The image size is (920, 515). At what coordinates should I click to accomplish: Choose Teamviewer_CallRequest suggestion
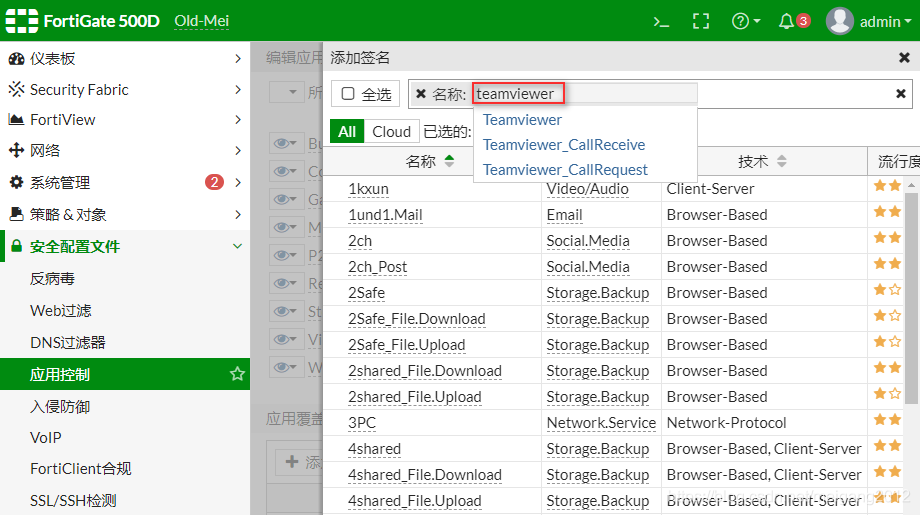point(565,170)
